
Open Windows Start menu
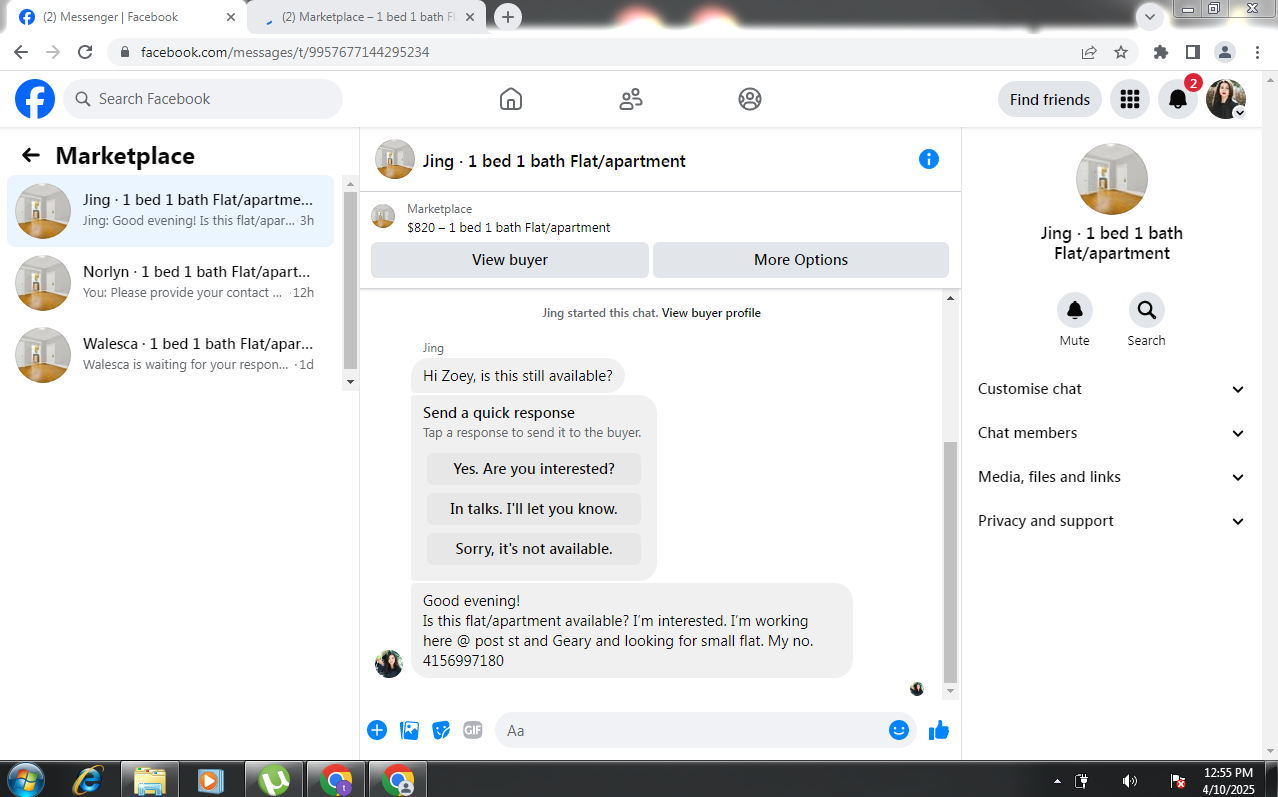25,780
